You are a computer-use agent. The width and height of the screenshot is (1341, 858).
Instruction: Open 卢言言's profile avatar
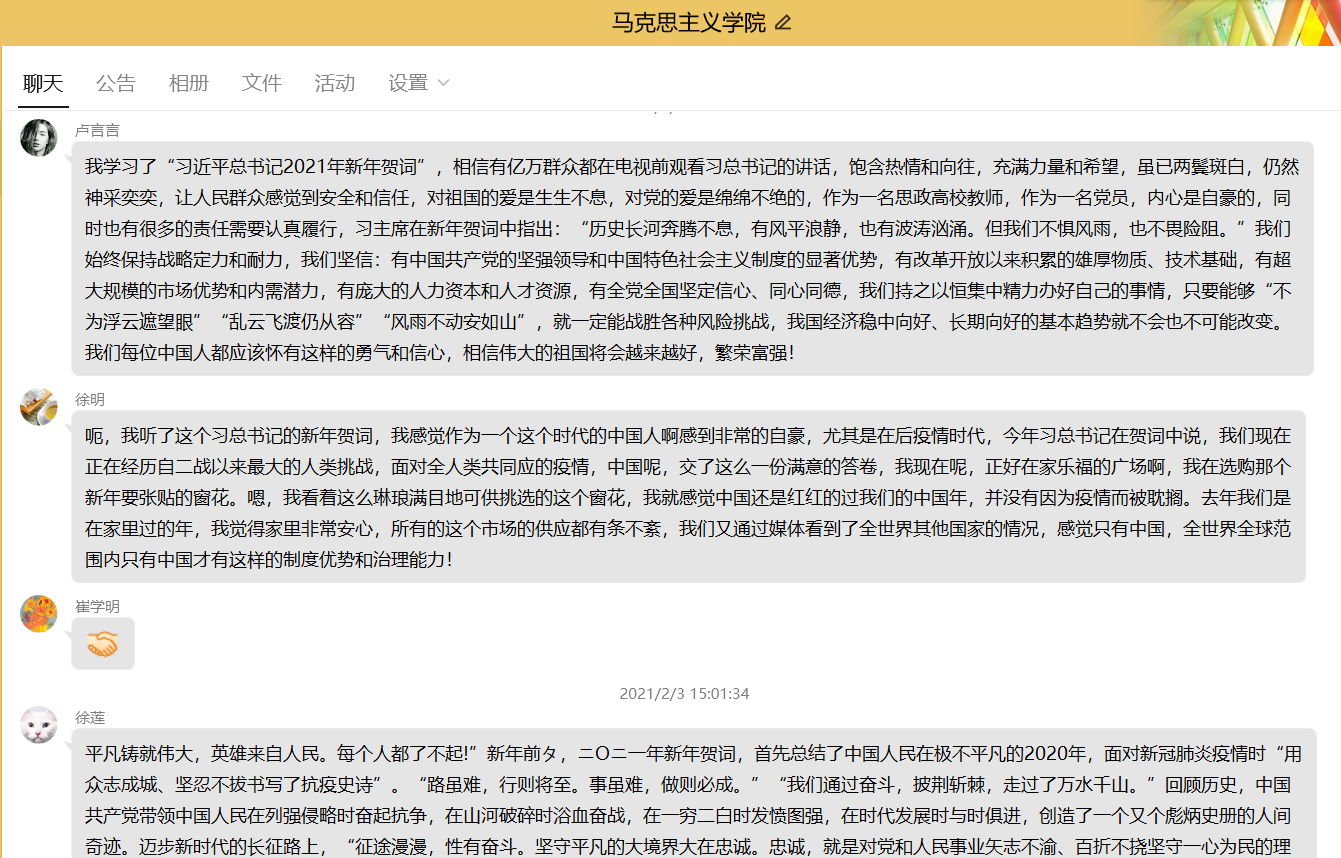[x=38, y=138]
